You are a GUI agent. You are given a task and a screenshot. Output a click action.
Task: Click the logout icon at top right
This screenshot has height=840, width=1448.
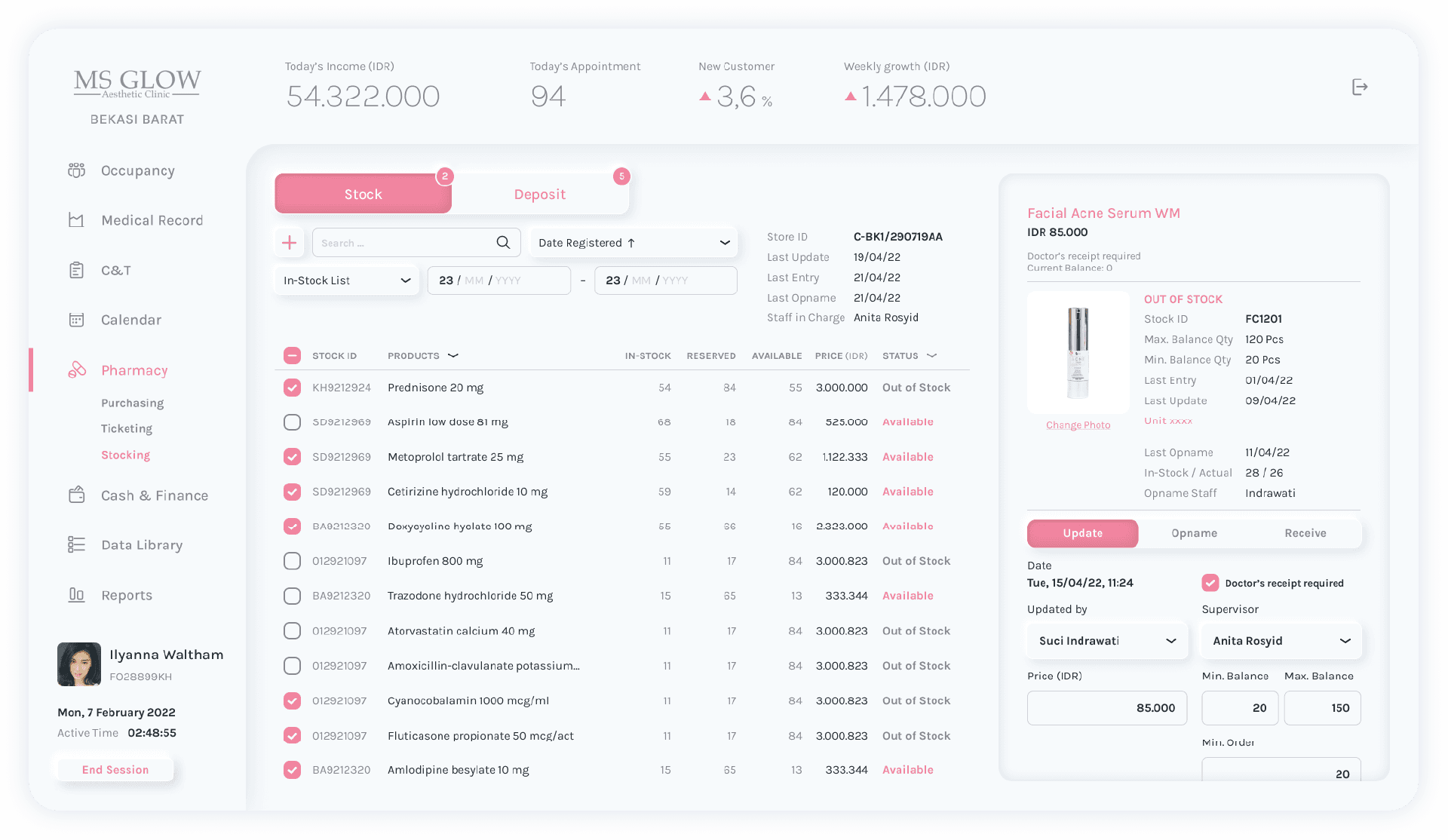point(1359,87)
